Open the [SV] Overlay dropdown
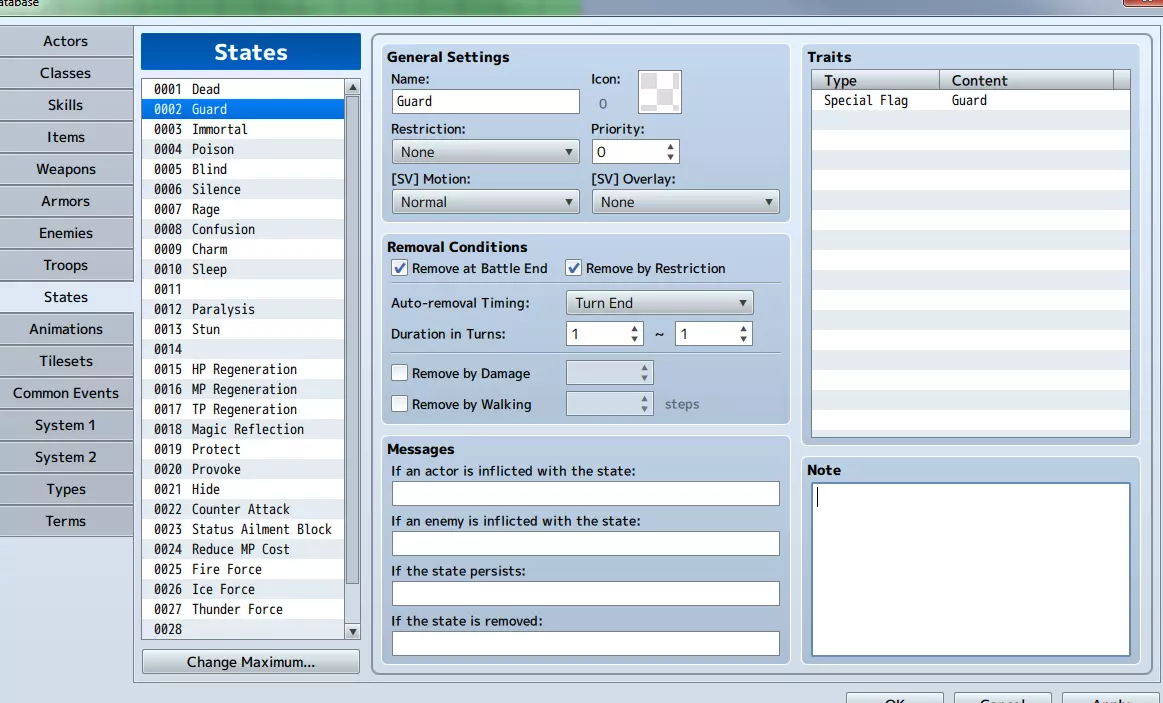Image resolution: width=1163 pixels, height=703 pixels. point(685,202)
